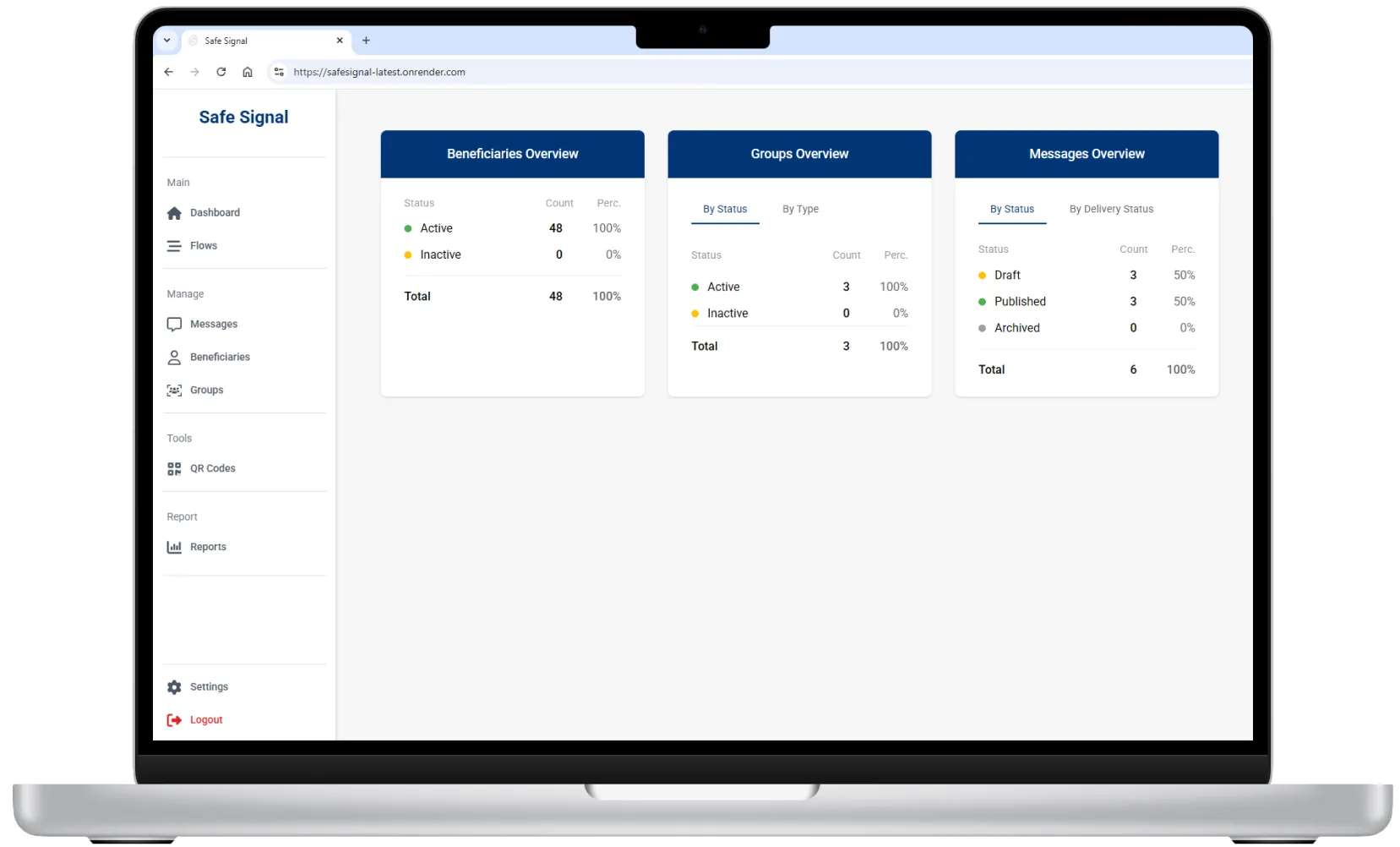Go back with the browser back arrow
Viewport: 1400px width, 847px height.
click(x=169, y=72)
